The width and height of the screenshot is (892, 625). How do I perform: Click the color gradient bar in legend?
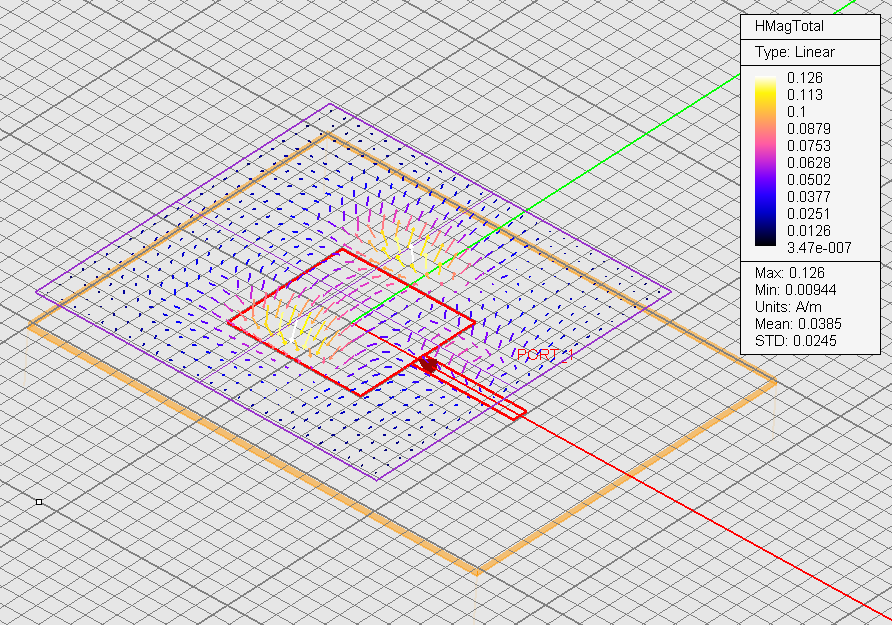point(765,161)
